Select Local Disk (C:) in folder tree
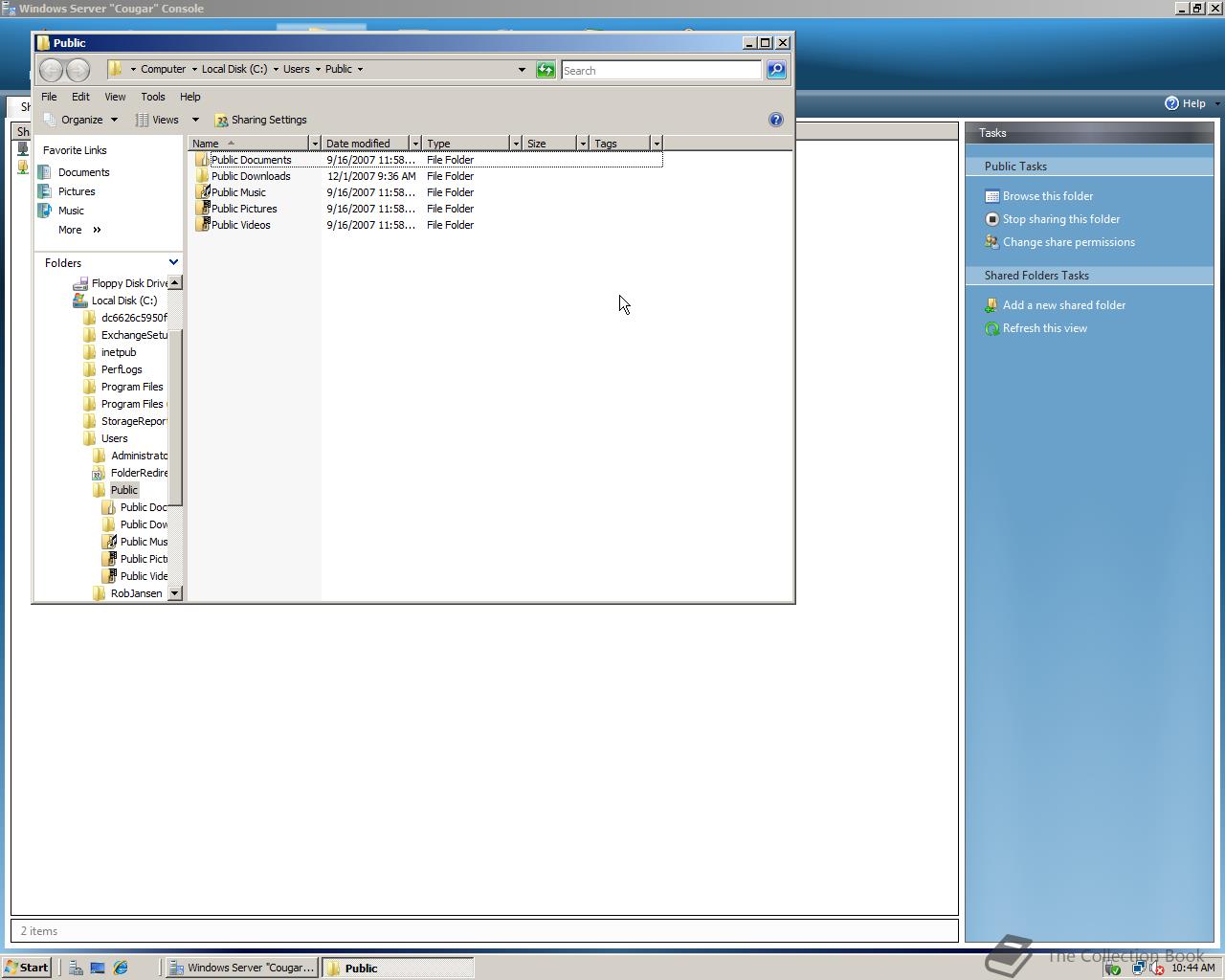The height and width of the screenshot is (980, 1225). (123, 301)
